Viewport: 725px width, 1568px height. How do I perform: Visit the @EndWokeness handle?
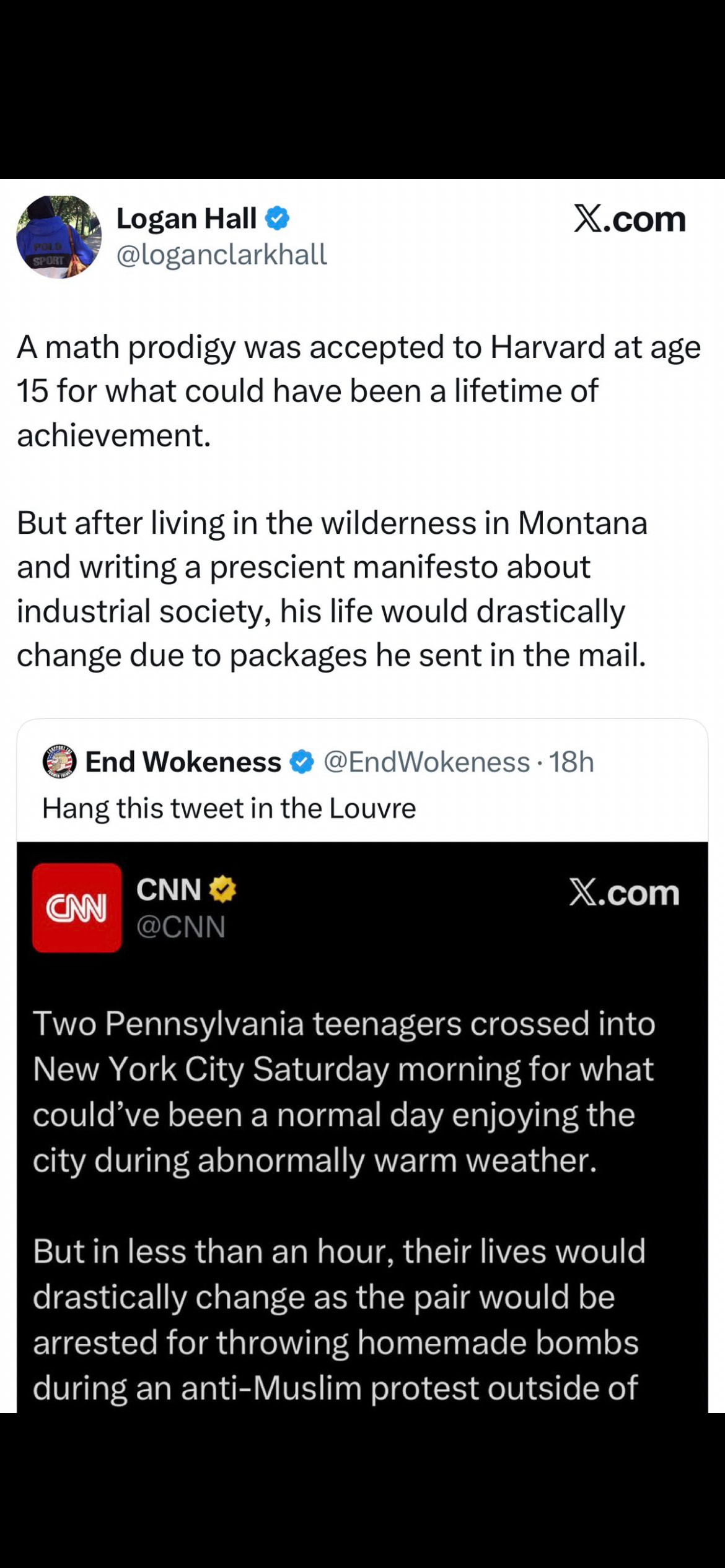427,762
